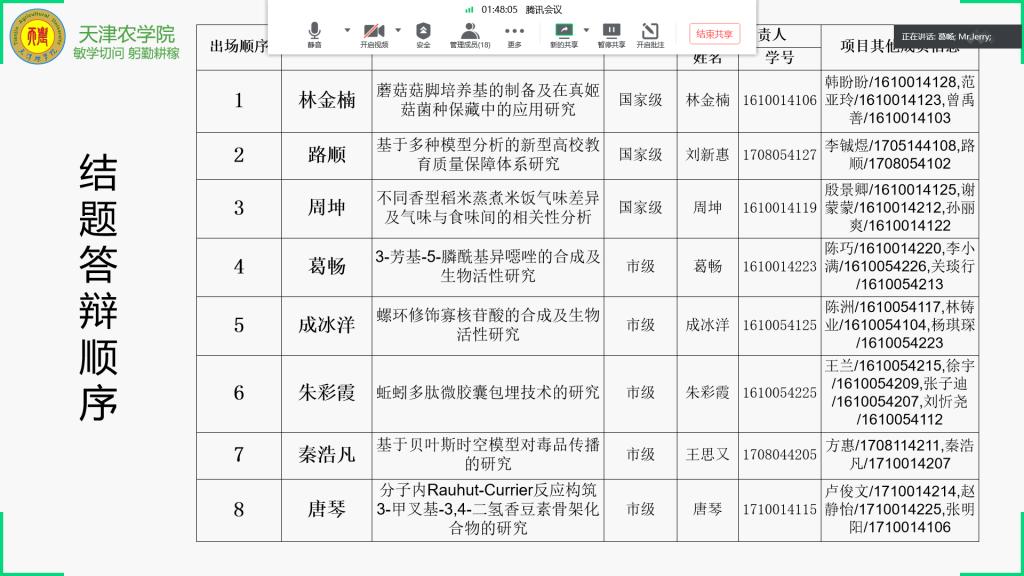Mute the microphone in meeting toolbar
The image size is (1024, 576).
click(x=314, y=35)
